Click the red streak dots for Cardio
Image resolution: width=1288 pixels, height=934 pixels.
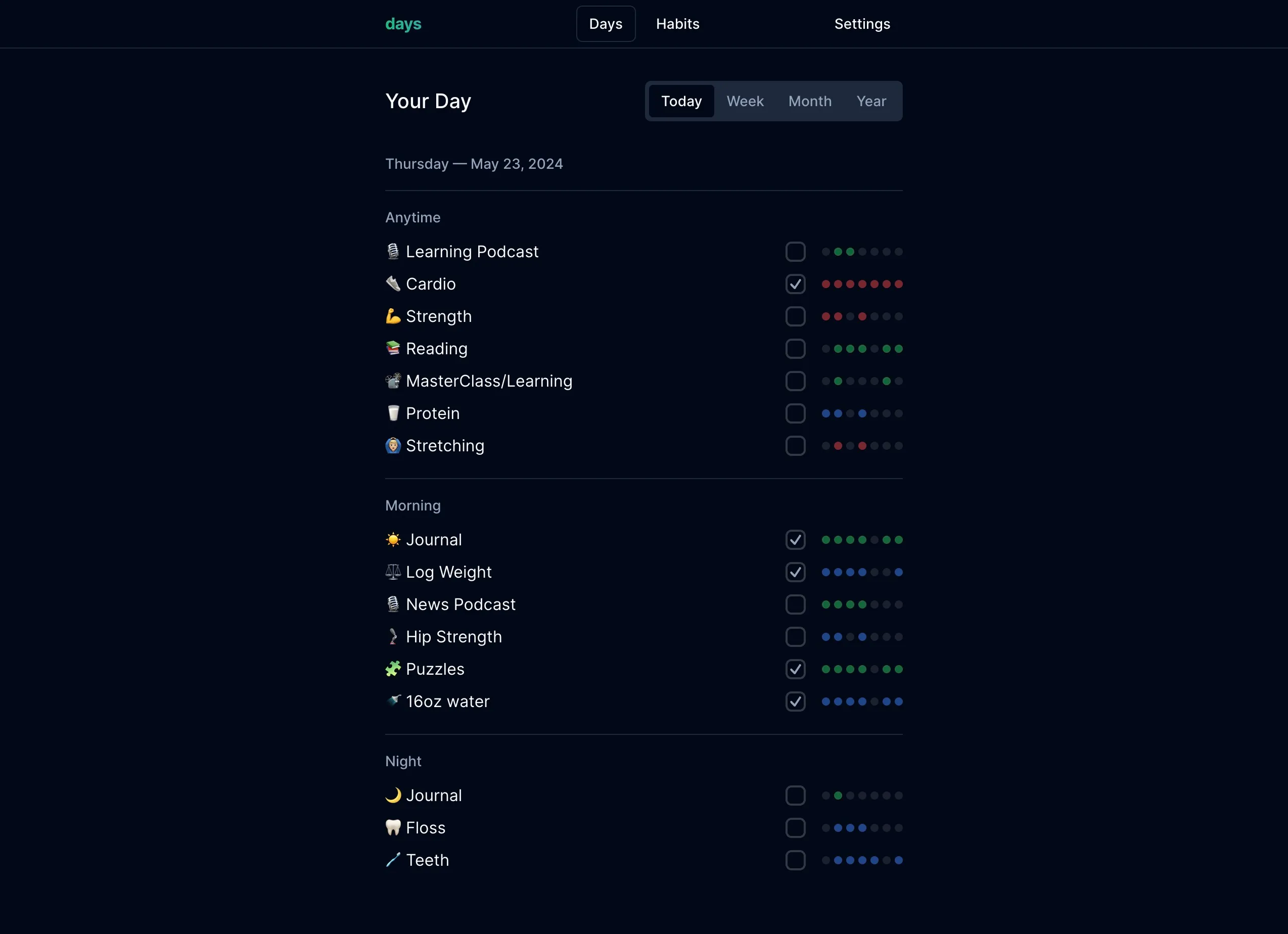point(861,284)
